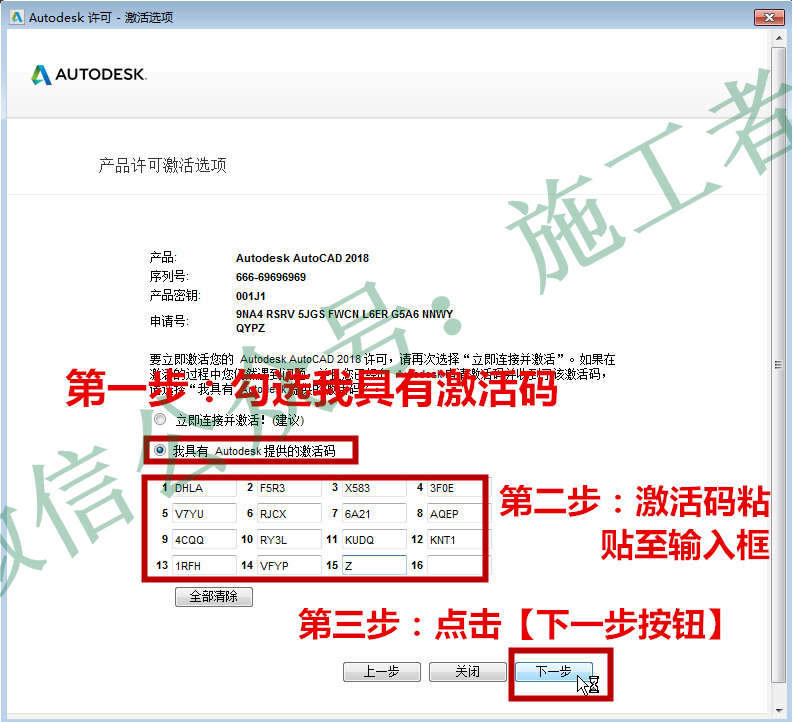Click the 上一步 (Back) button
Image resolution: width=792 pixels, height=722 pixels.
click(x=381, y=671)
